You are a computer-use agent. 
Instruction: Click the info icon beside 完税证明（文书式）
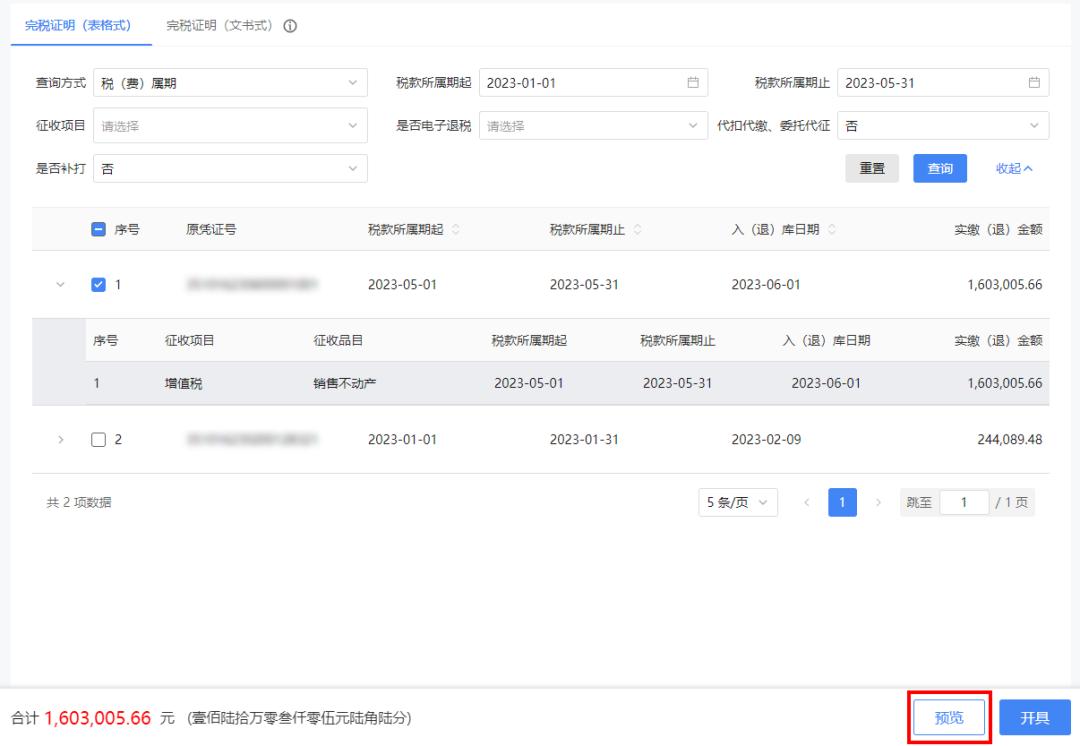pyautogui.click(x=291, y=26)
